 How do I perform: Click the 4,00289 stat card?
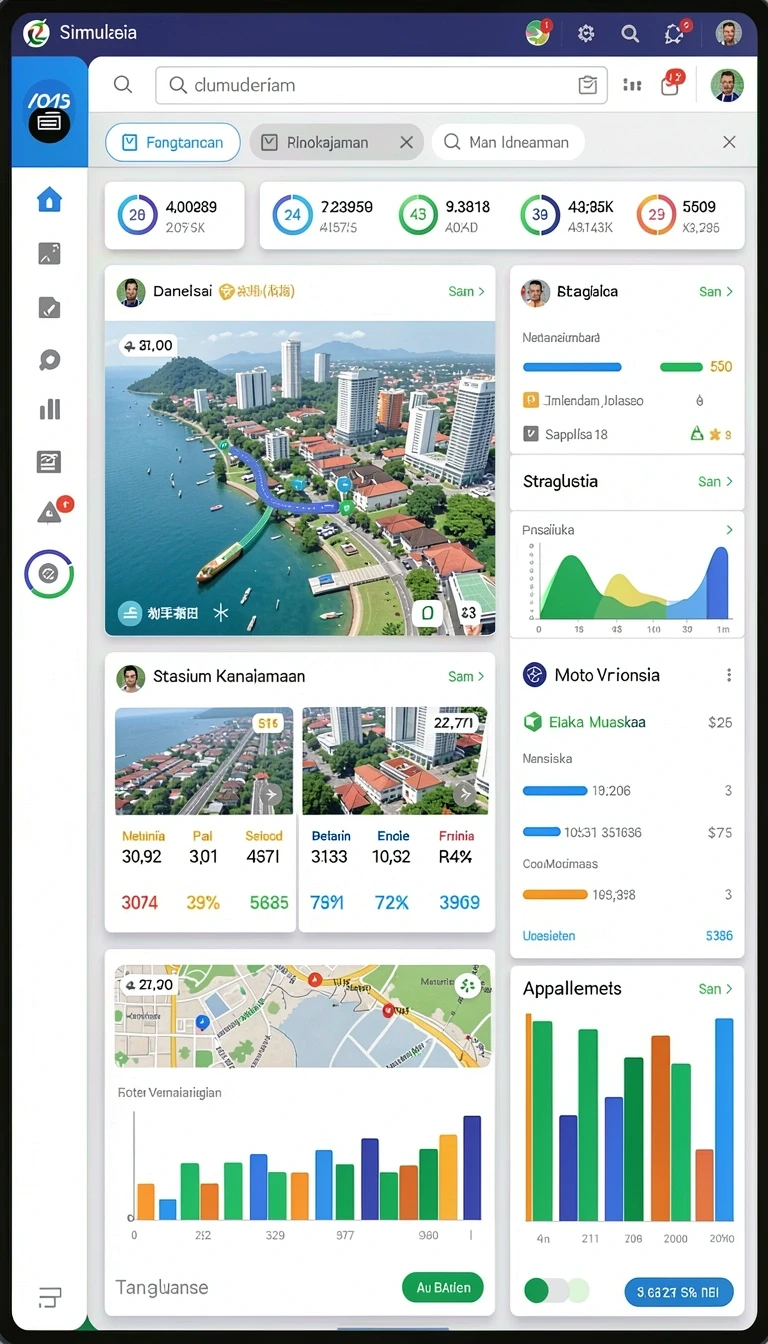pyautogui.click(x=174, y=215)
